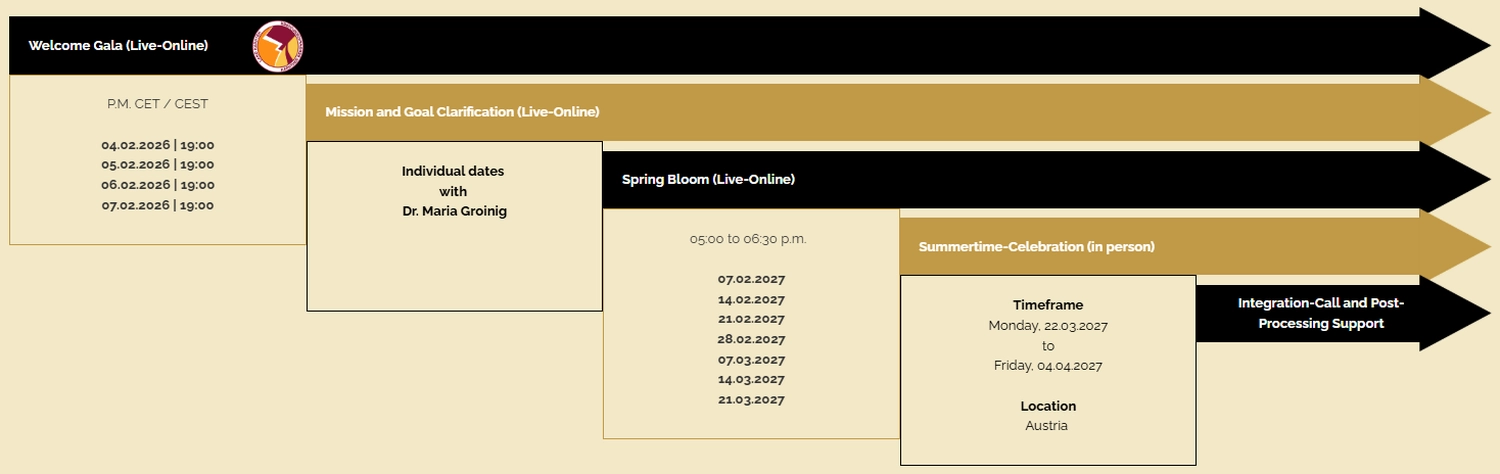
Task: Click the Welcome Gala banner arrowhead
Action: pos(1453,44)
